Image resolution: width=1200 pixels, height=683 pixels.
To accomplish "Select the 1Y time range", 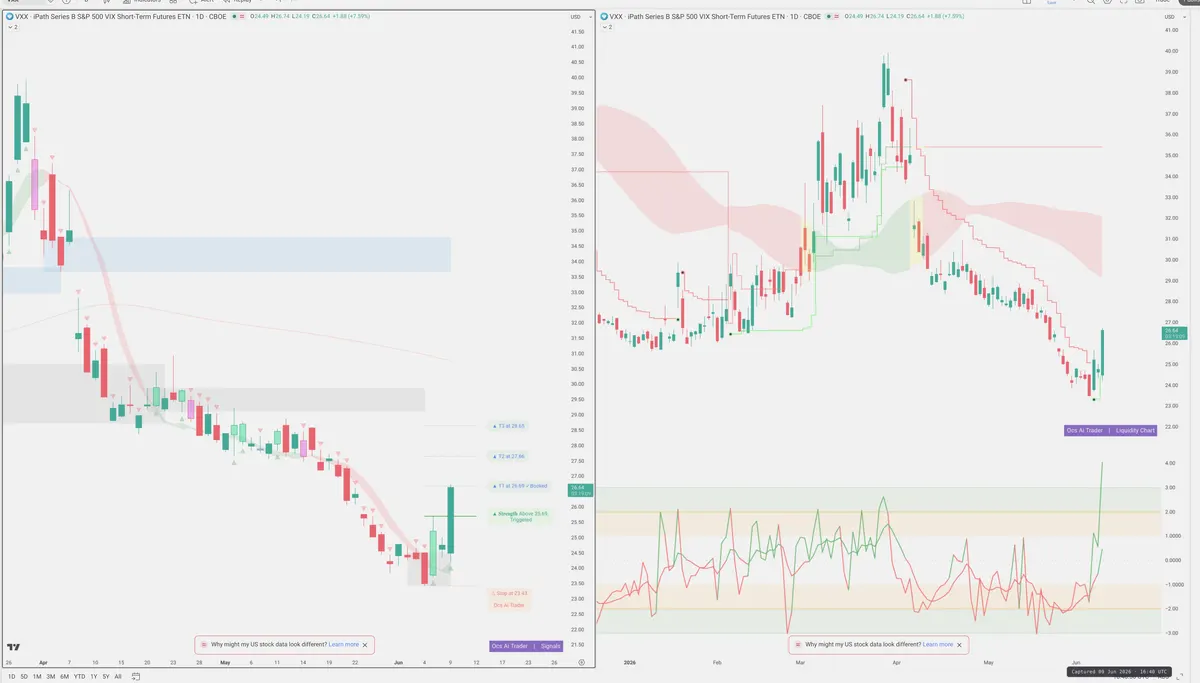I will click(x=93, y=677).
